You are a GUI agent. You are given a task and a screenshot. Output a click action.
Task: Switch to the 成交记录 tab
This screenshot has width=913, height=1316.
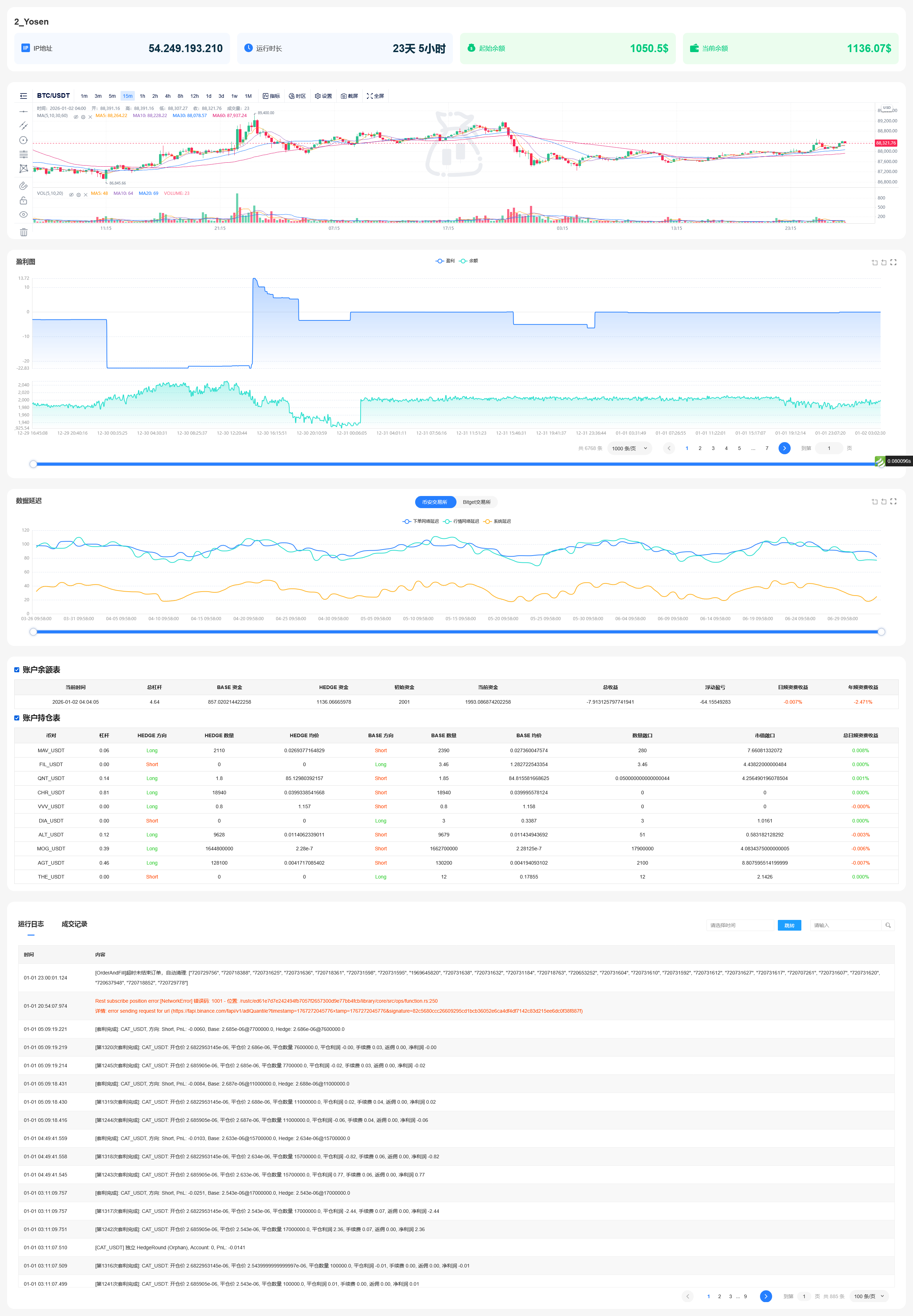[75, 924]
